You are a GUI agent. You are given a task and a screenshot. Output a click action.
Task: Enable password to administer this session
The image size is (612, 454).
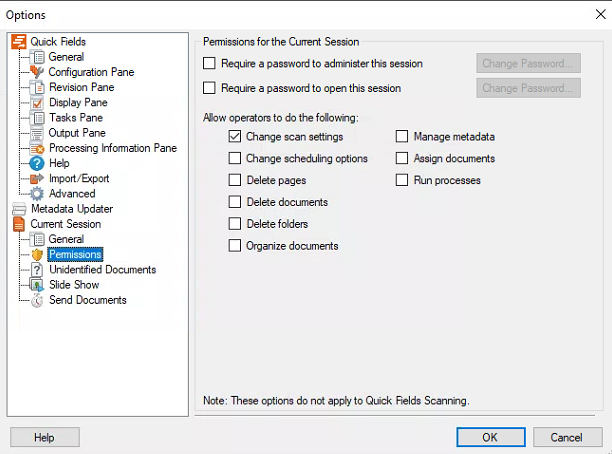click(x=209, y=63)
